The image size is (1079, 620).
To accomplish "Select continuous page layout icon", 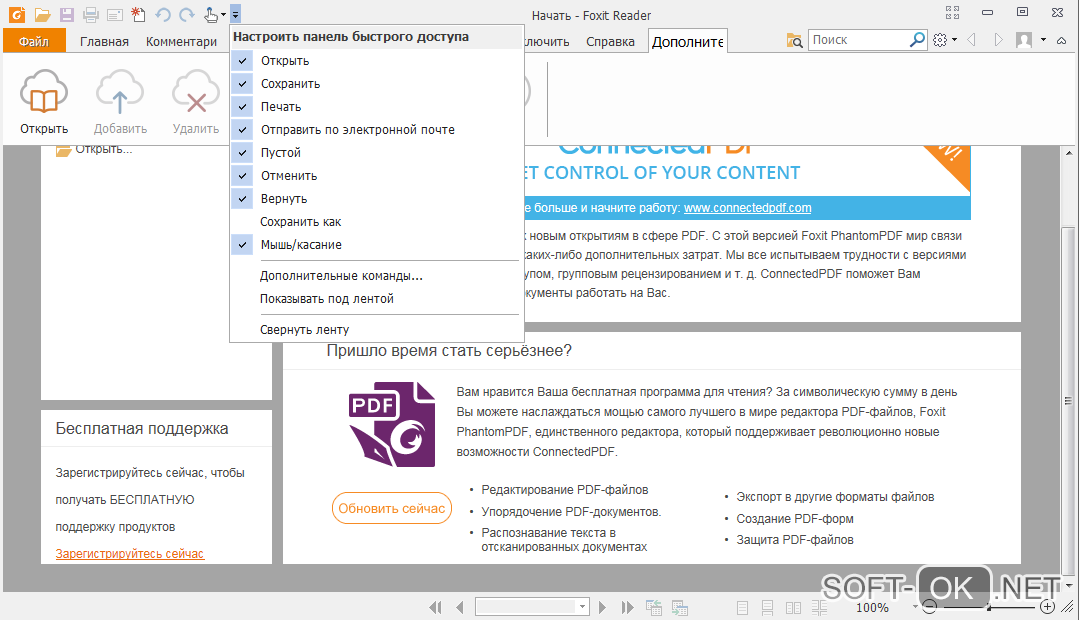I will (x=767, y=608).
